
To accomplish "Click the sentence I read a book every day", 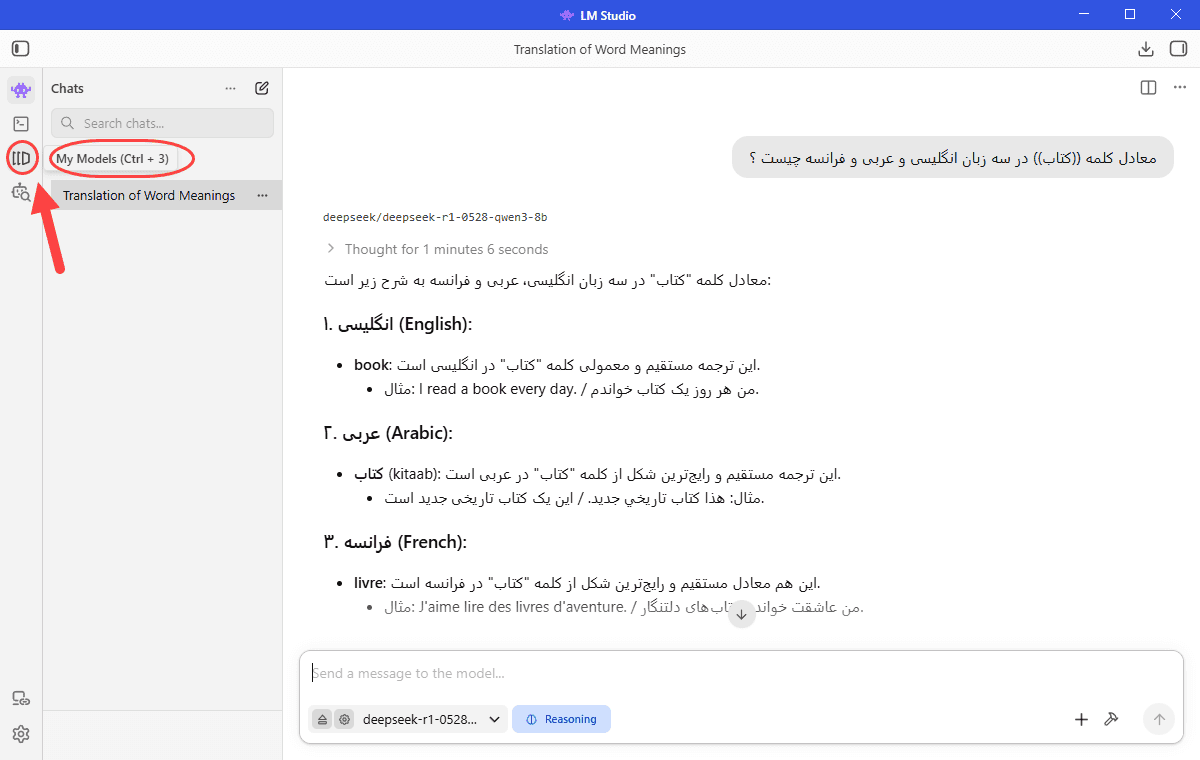I will click(496, 389).
